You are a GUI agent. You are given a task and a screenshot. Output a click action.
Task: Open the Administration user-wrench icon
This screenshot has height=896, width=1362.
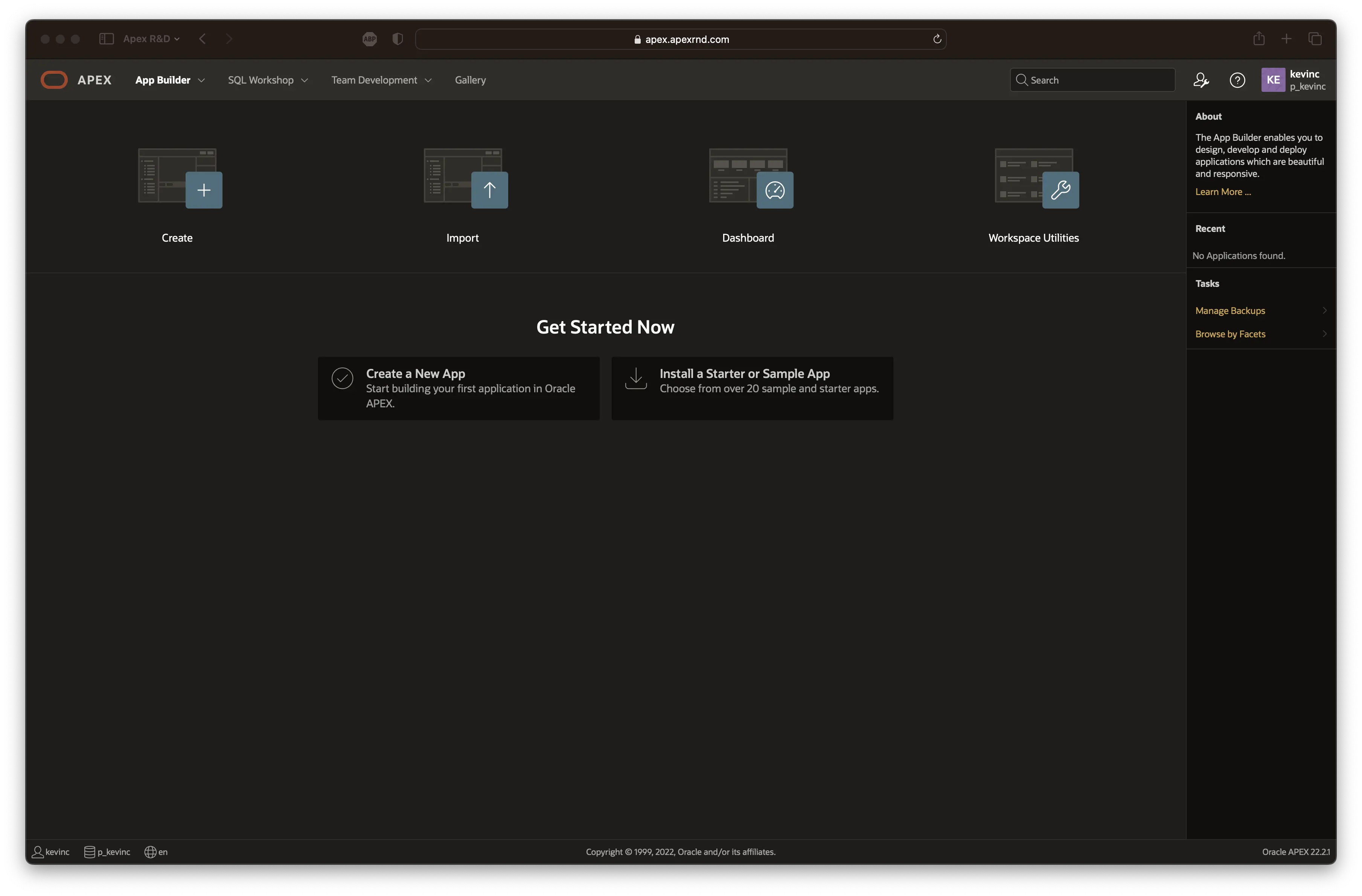pos(1201,80)
